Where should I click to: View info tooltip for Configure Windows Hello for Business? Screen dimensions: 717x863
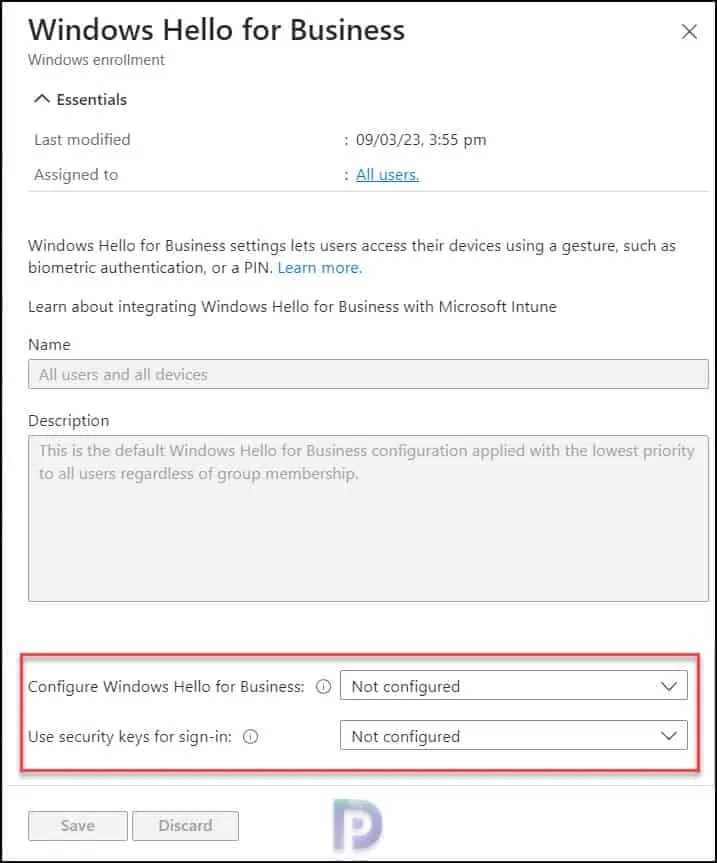click(323, 687)
